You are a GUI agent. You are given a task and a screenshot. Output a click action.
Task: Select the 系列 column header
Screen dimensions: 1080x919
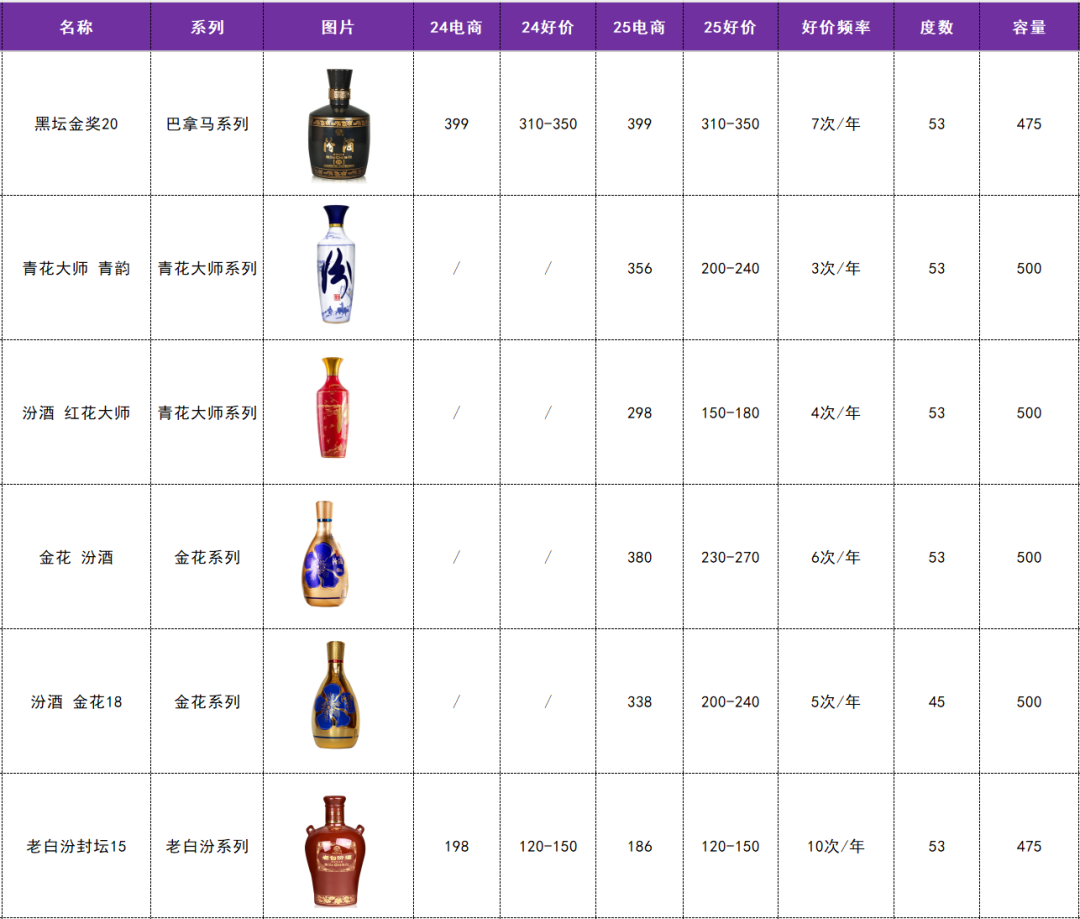[207, 27]
